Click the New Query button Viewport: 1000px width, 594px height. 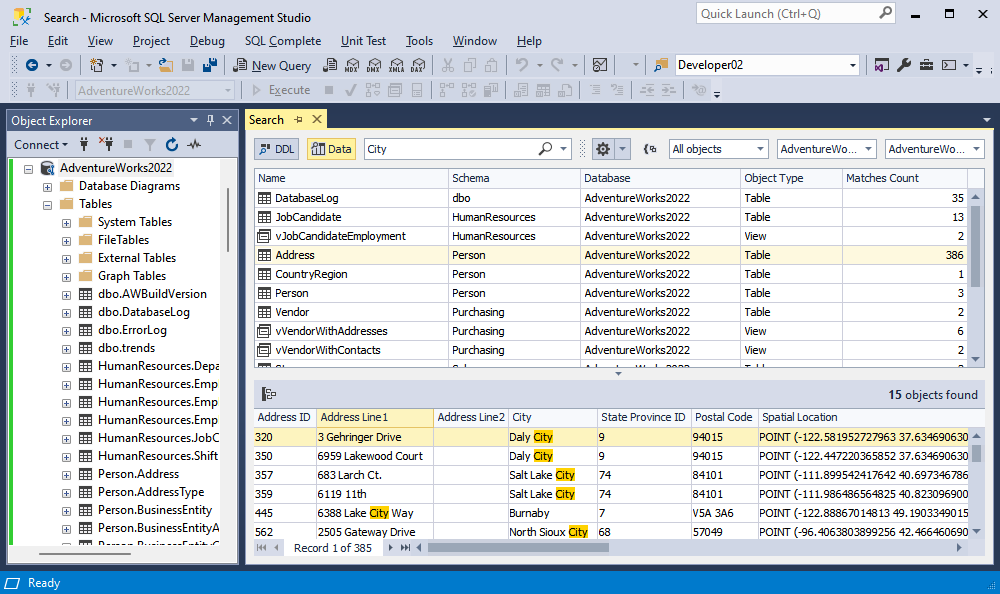(x=272, y=65)
